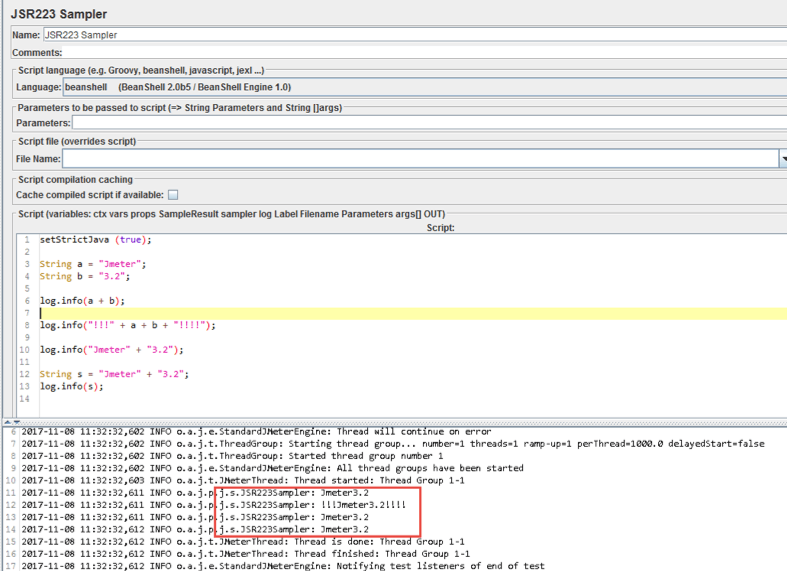Click script line log.info(a + b);
This screenshot has width=787, height=571.
[82, 301]
